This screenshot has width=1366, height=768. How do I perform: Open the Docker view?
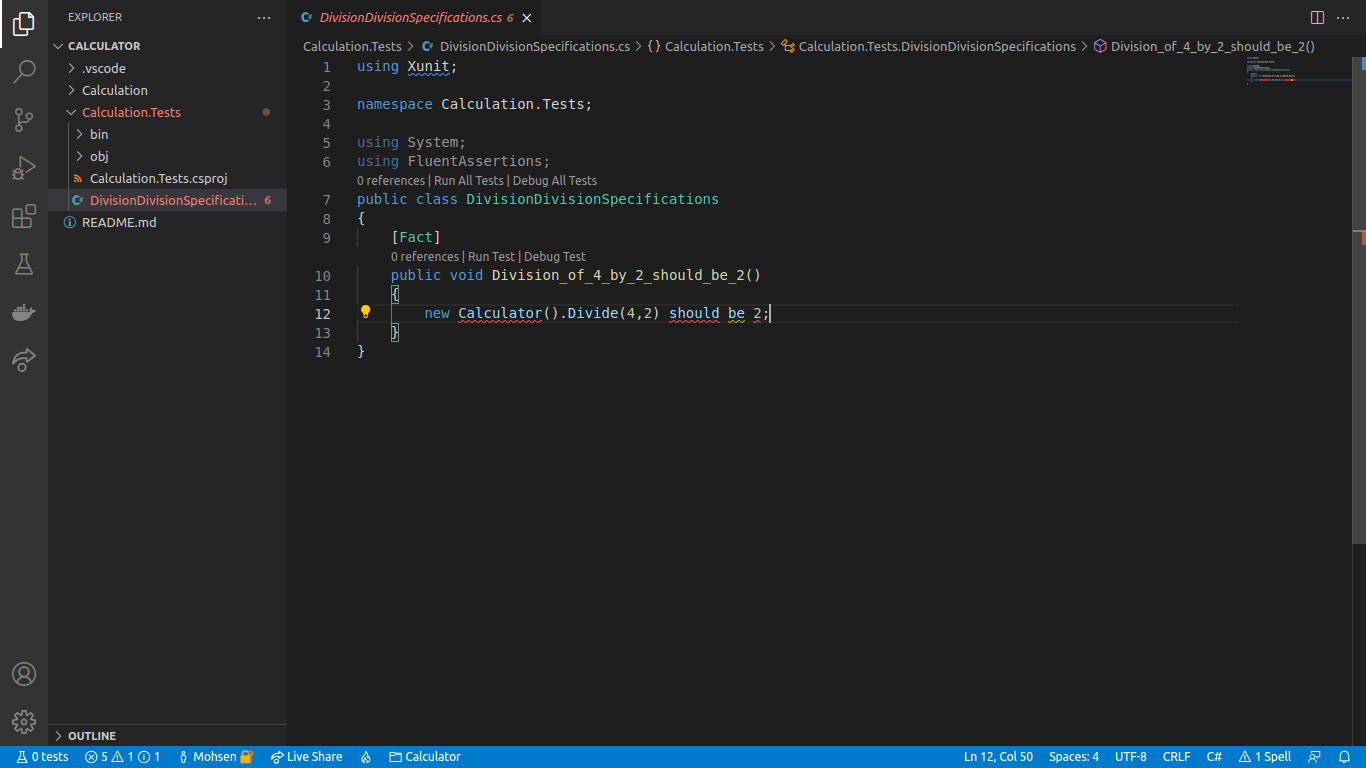[24, 312]
